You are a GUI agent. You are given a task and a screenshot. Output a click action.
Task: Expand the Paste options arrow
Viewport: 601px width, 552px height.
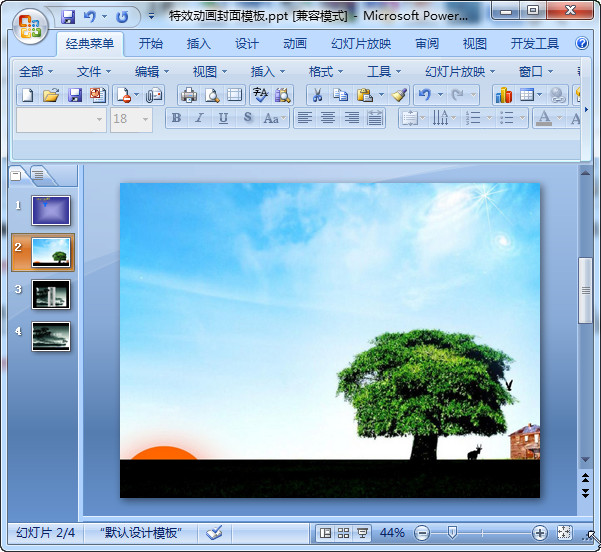381,95
